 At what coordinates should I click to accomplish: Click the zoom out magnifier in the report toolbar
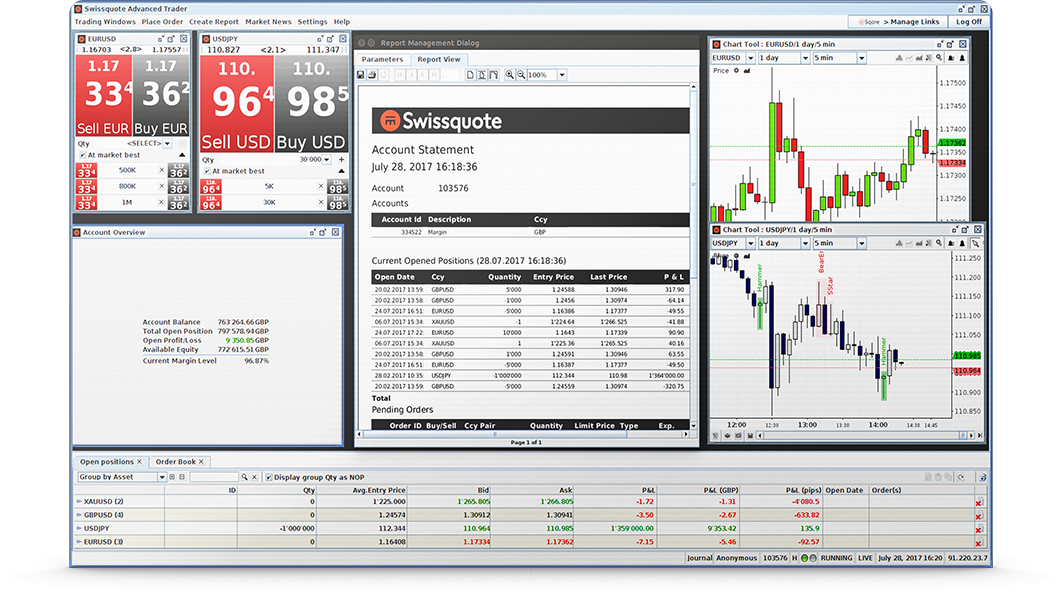click(521, 75)
